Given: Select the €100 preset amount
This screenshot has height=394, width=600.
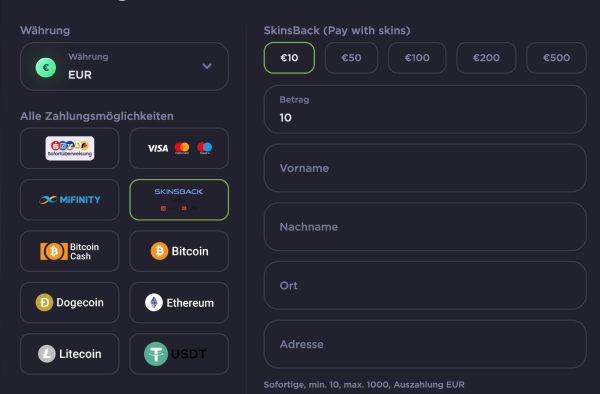Looking at the screenshot, I should coord(417,58).
